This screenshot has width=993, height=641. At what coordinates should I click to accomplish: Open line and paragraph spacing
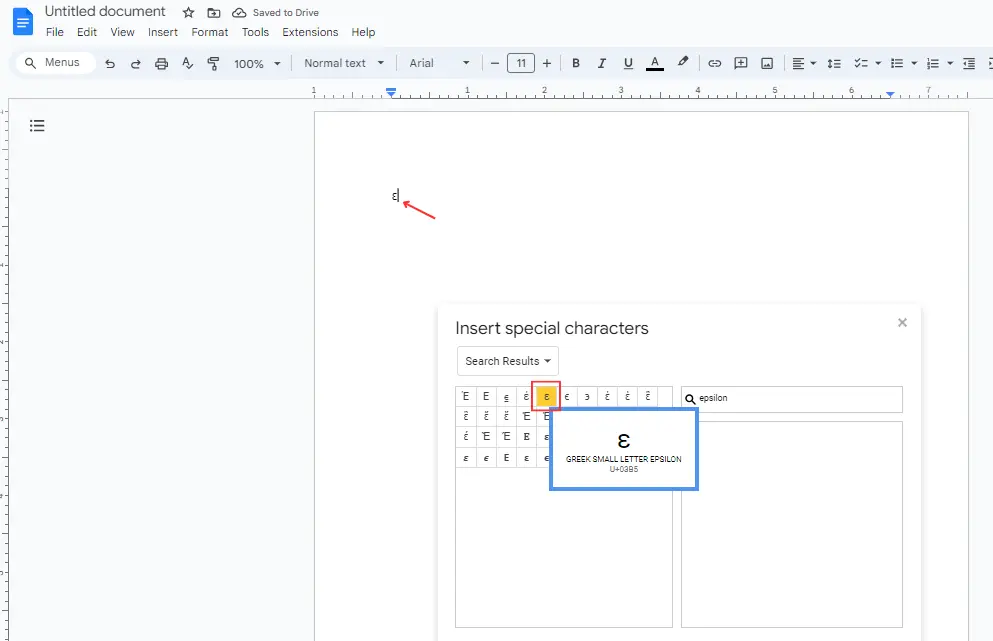pos(834,63)
